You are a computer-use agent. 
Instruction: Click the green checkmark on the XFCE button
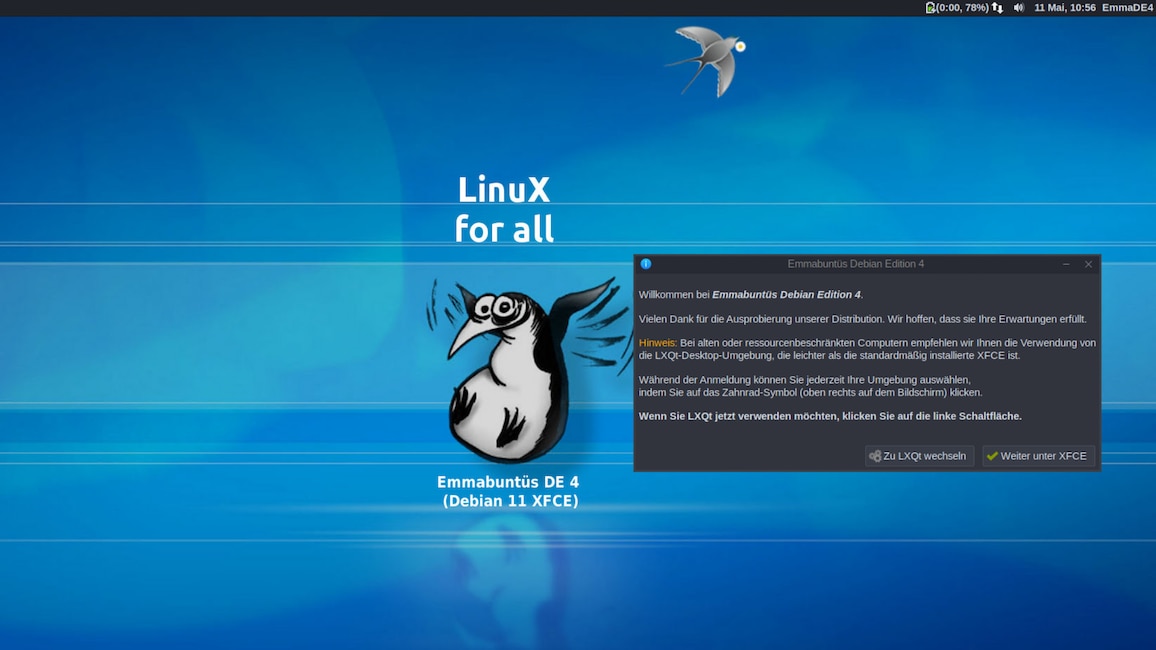[x=991, y=455]
